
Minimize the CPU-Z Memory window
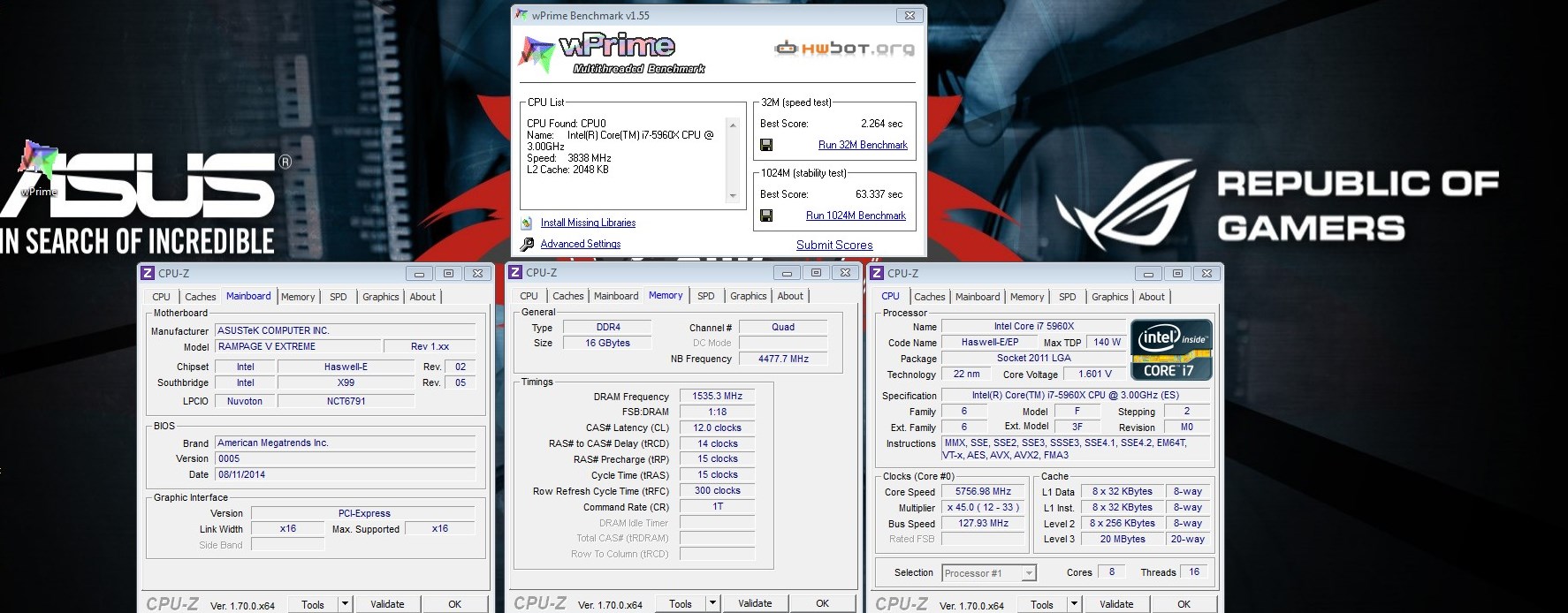[x=787, y=273]
